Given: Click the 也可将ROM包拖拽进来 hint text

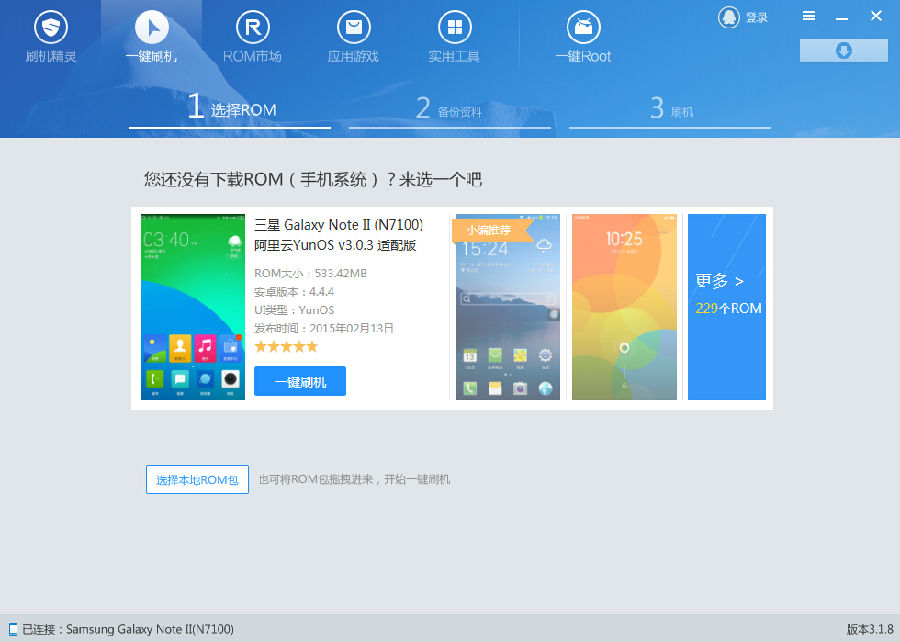Looking at the screenshot, I should pos(354,480).
